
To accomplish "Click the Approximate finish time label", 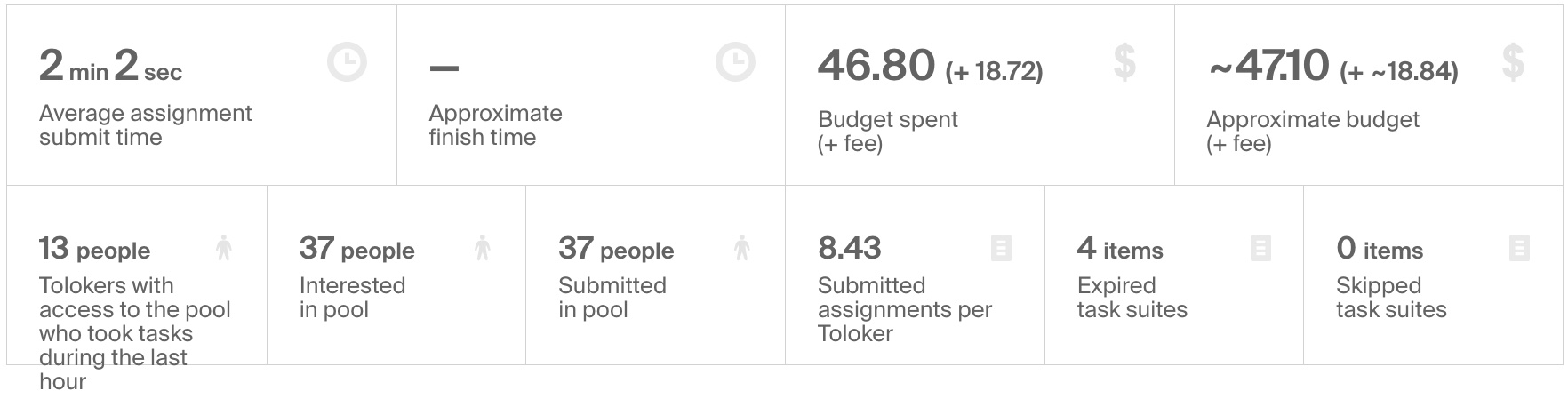I will click(495, 125).
